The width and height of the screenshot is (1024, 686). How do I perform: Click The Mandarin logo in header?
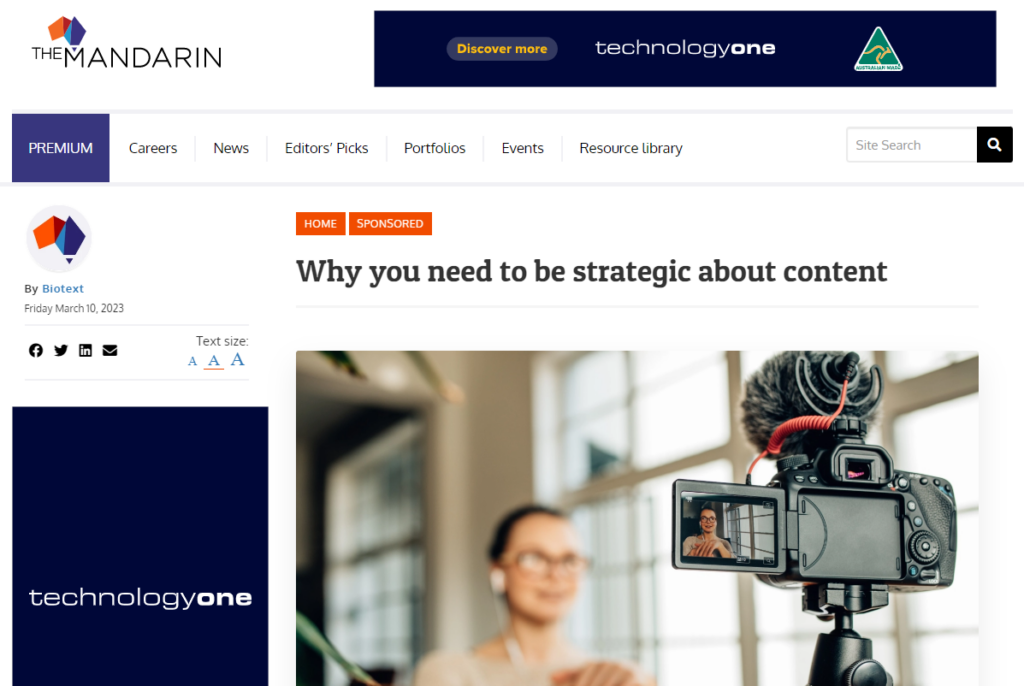tap(127, 42)
